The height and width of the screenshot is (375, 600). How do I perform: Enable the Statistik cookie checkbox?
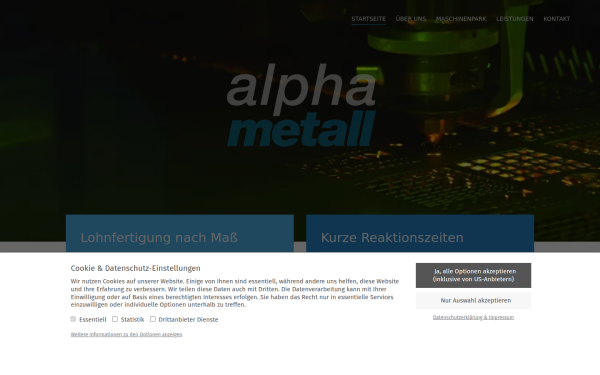(115, 319)
